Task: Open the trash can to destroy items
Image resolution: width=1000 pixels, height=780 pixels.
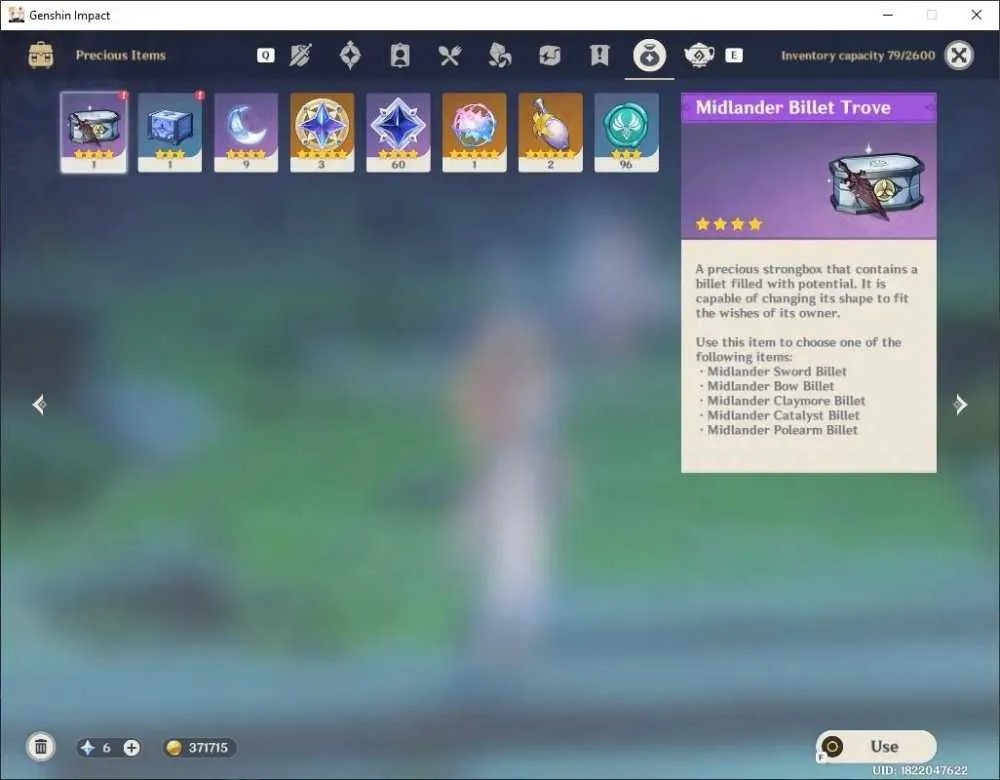Action: click(x=41, y=747)
